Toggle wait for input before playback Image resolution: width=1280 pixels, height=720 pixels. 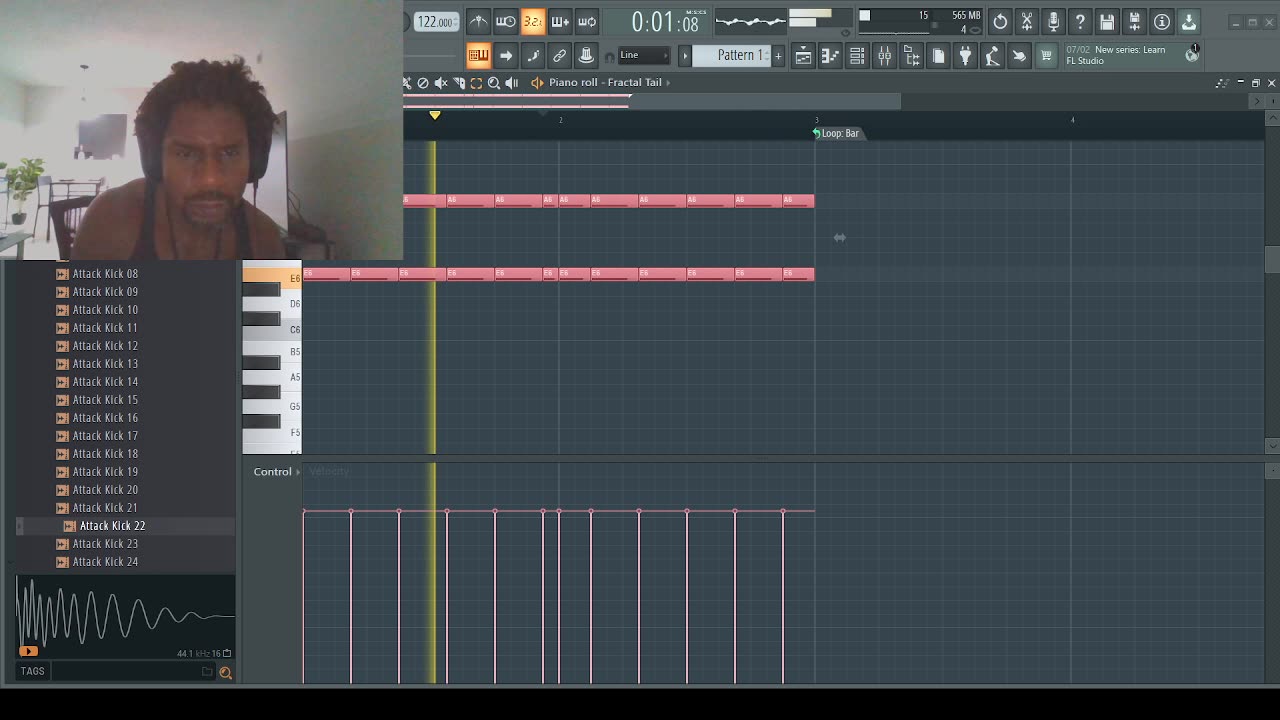point(506,22)
